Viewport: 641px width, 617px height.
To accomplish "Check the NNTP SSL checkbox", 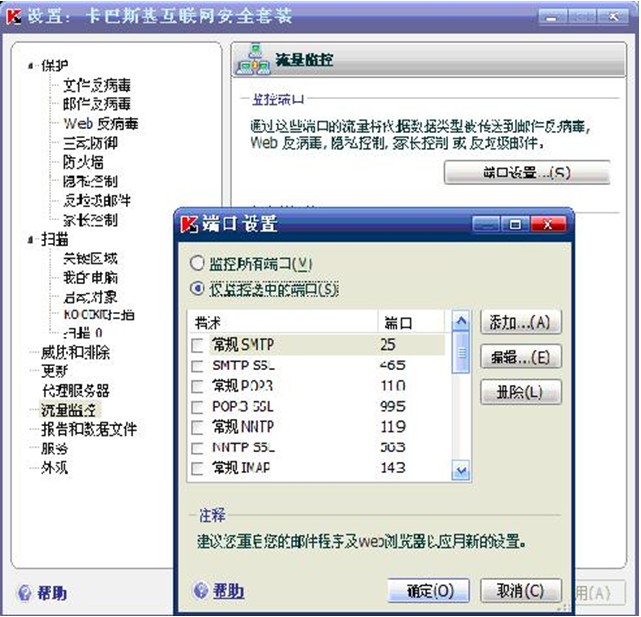I will 197,448.
